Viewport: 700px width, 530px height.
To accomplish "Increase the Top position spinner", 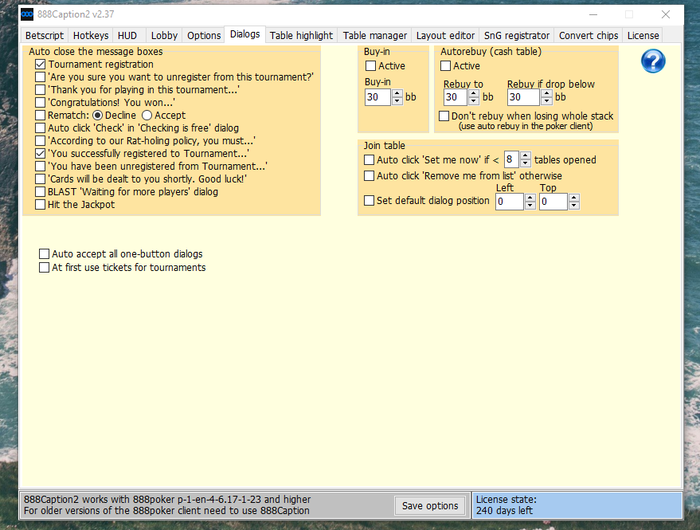I will click(574, 198).
